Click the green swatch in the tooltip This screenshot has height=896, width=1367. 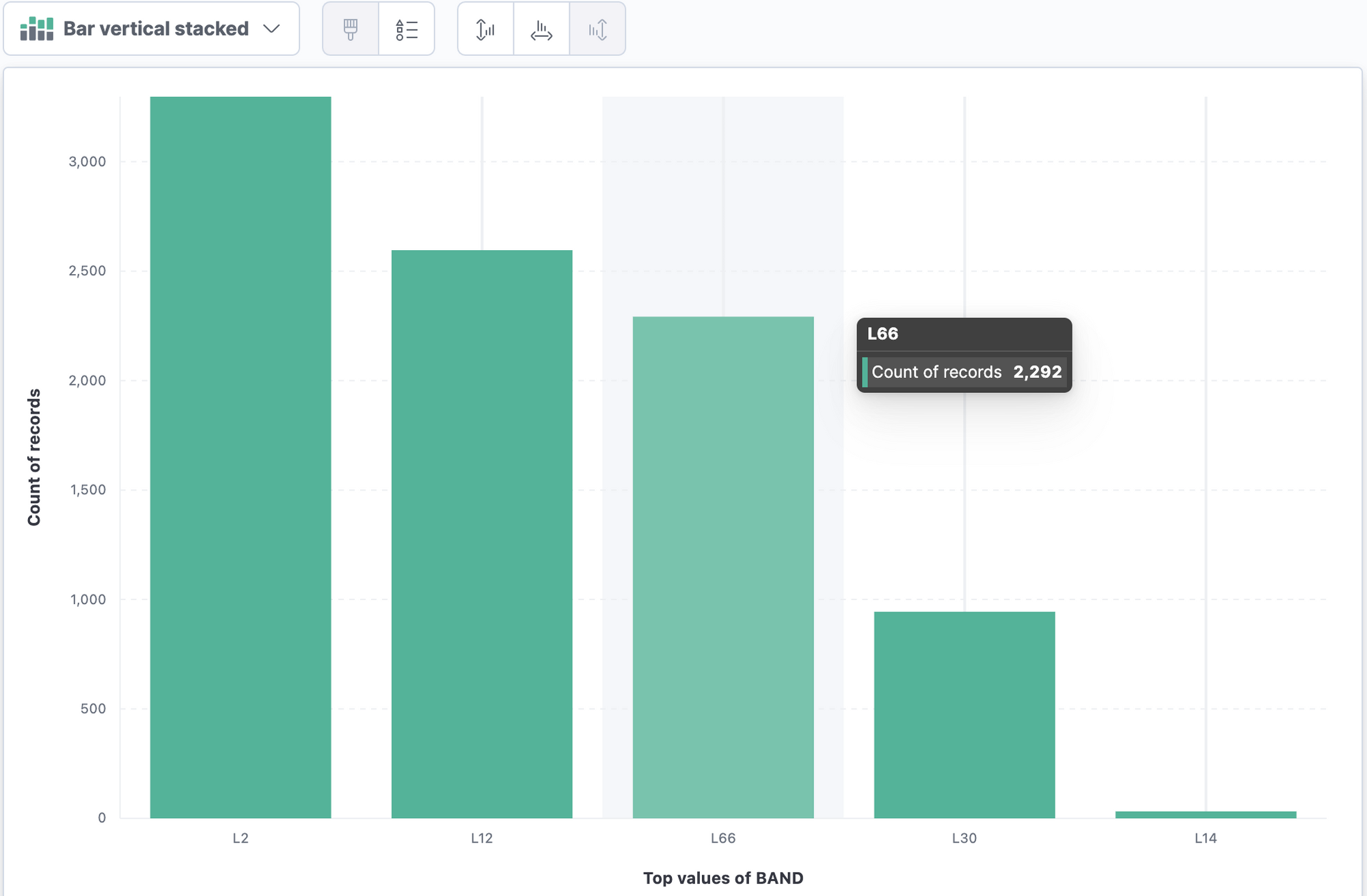[865, 372]
